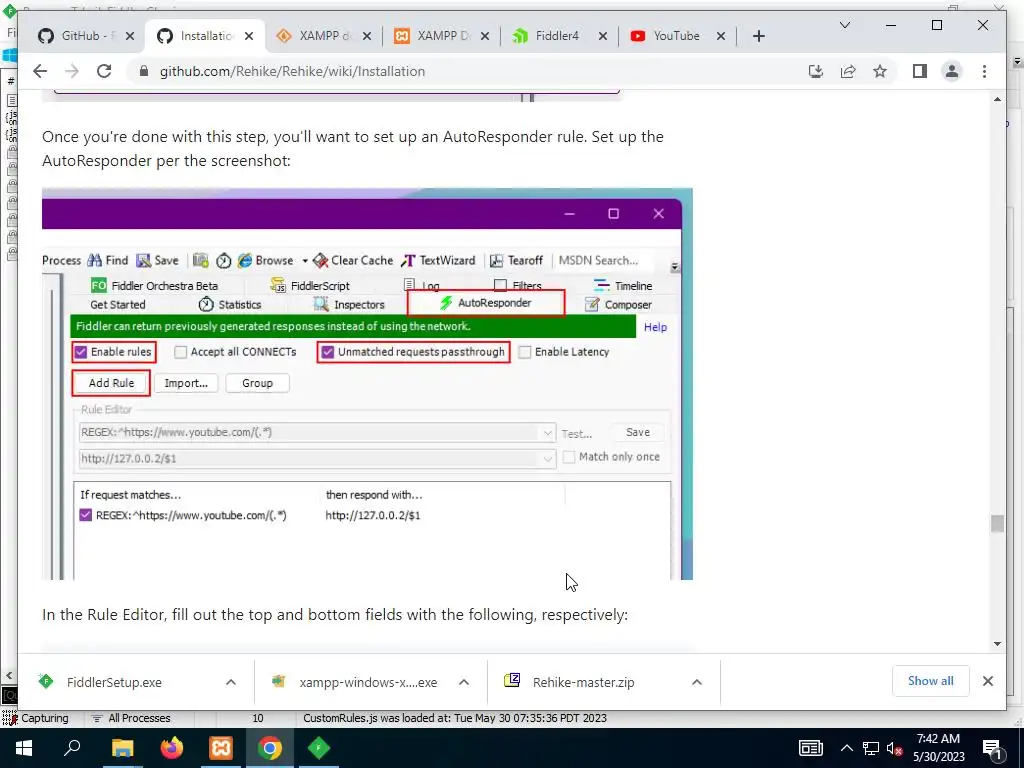
Task: Open the Windows notification center
Action: click(x=991, y=749)
